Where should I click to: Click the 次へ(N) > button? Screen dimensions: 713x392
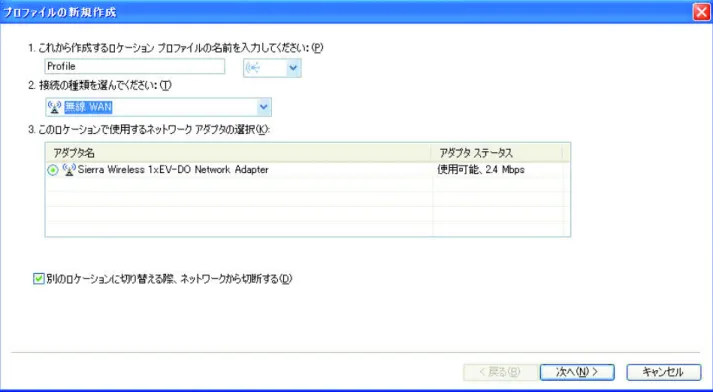577,372
